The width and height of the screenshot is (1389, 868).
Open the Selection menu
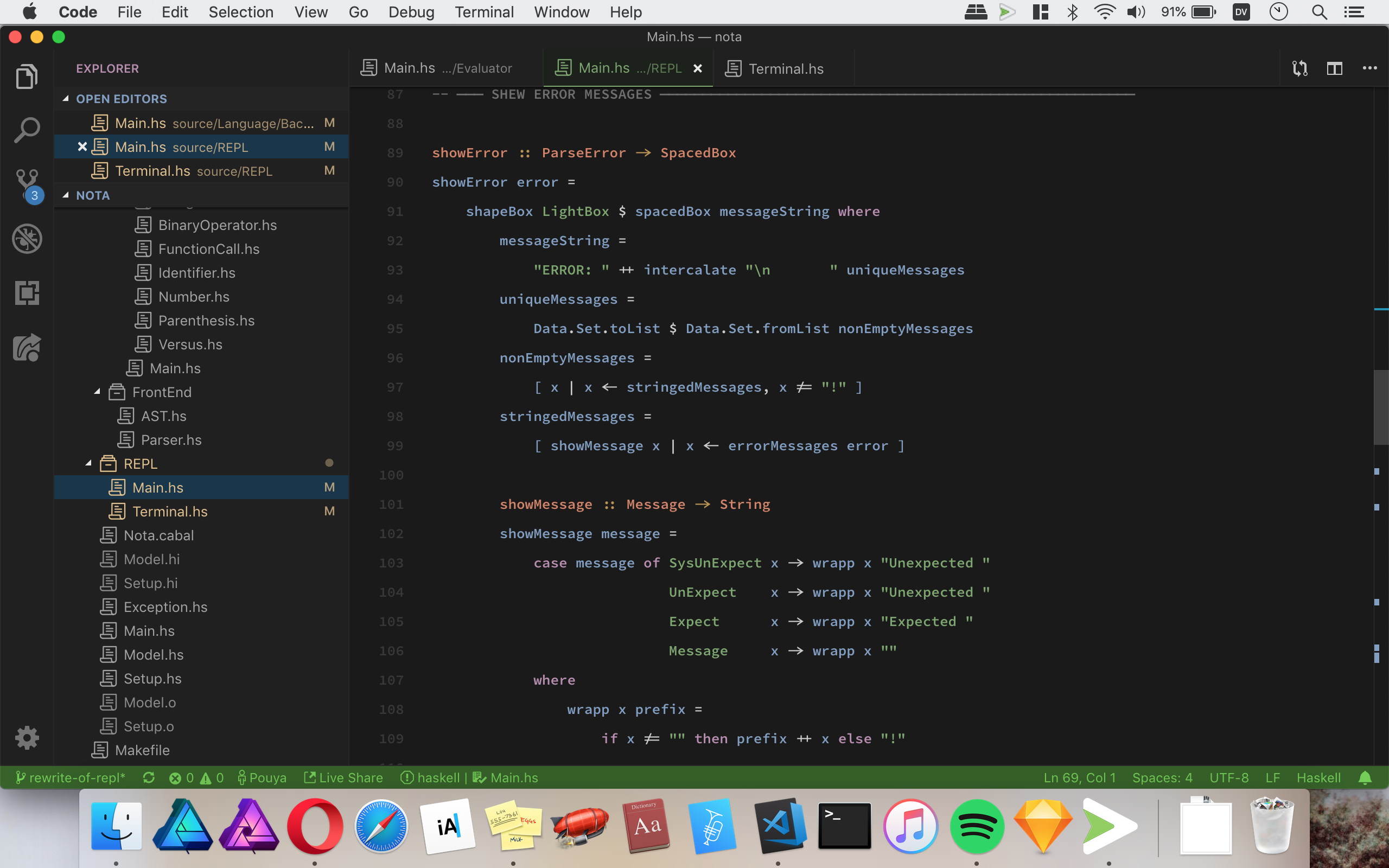point(240,12)
